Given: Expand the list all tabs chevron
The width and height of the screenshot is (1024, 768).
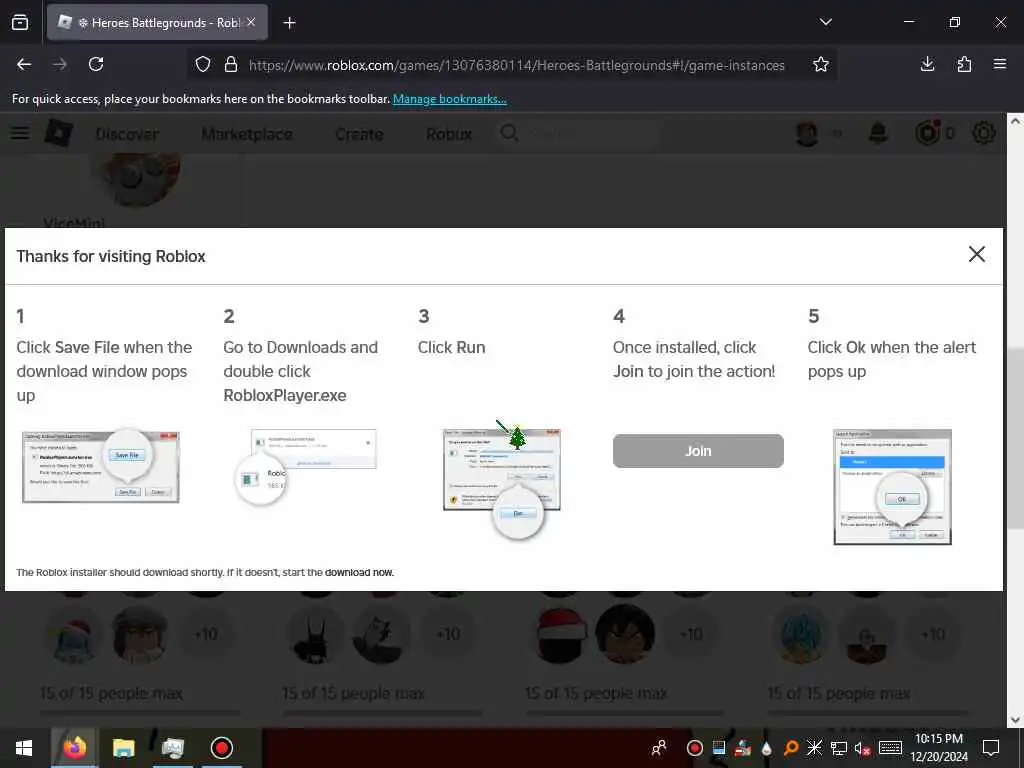Looking at the screenshot, I should [x=825, y=22].
